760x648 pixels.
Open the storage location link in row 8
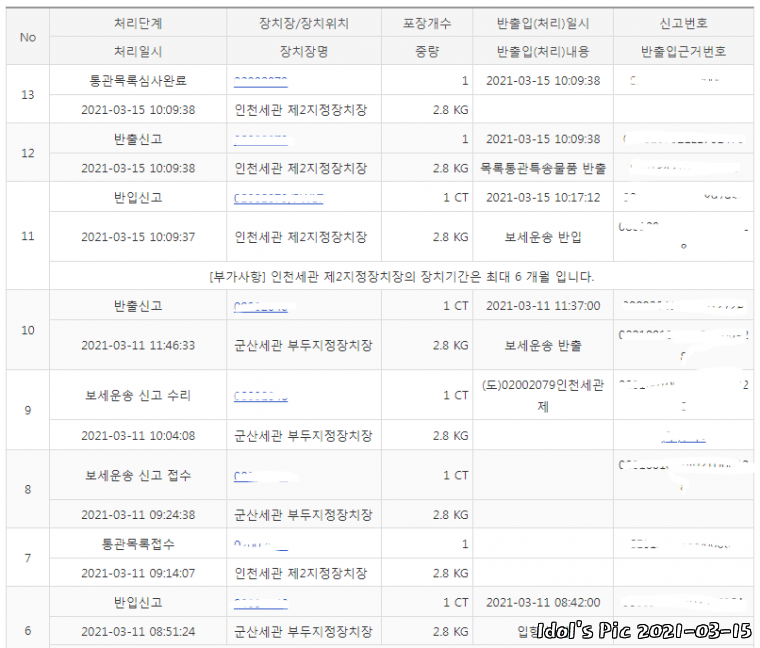click(254, 475)
